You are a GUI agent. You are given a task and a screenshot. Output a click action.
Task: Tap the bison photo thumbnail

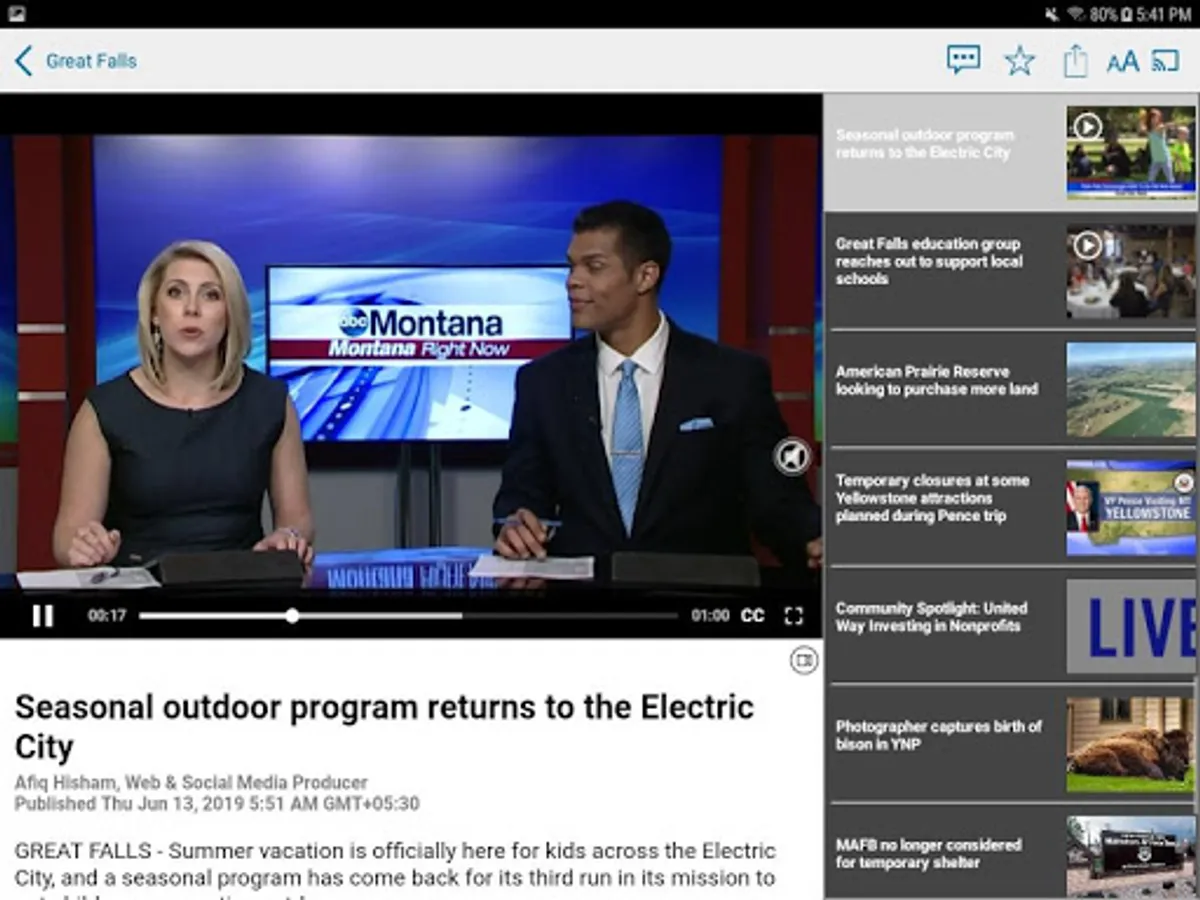(1130, 744)
